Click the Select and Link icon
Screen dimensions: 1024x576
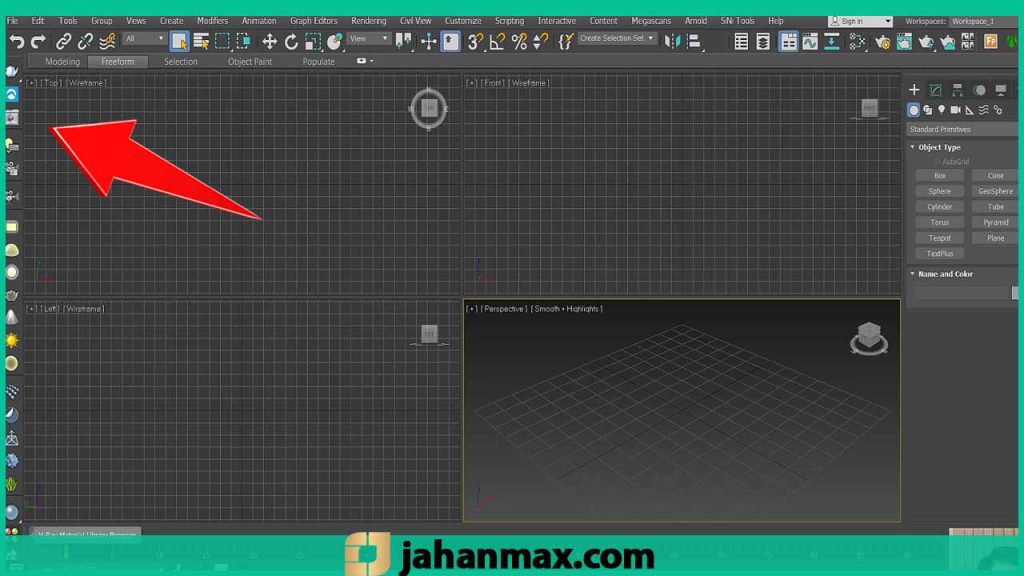point(63,42)
